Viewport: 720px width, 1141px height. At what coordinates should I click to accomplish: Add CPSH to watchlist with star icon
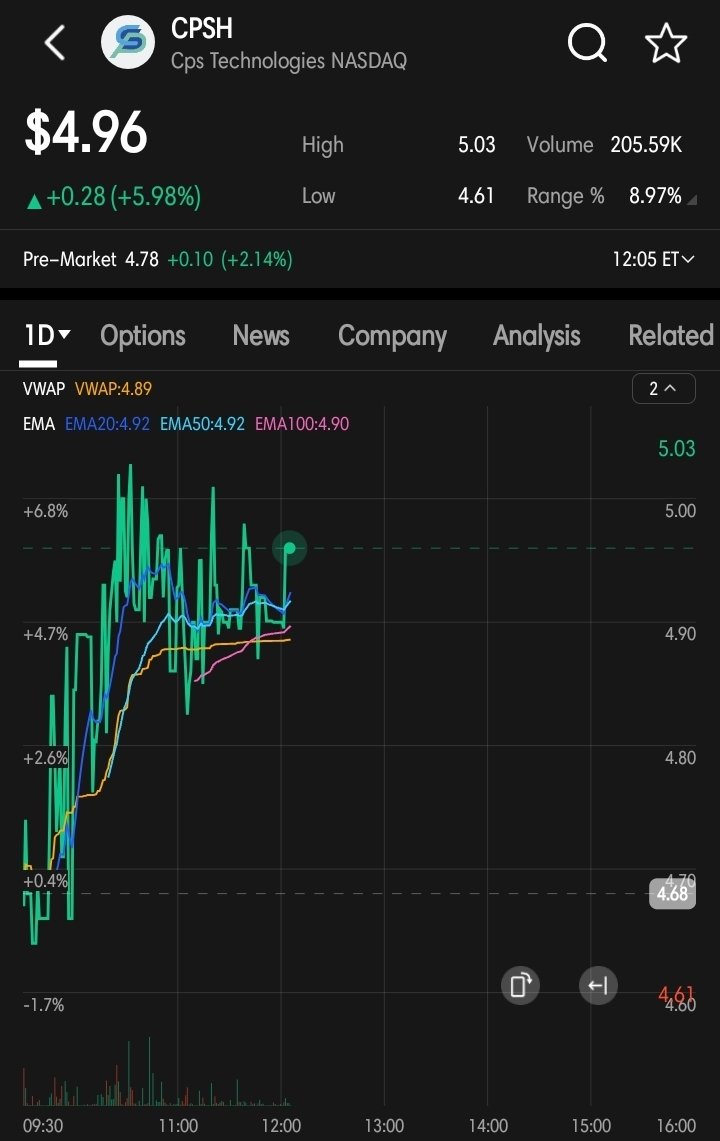click(x=665, y=43)
